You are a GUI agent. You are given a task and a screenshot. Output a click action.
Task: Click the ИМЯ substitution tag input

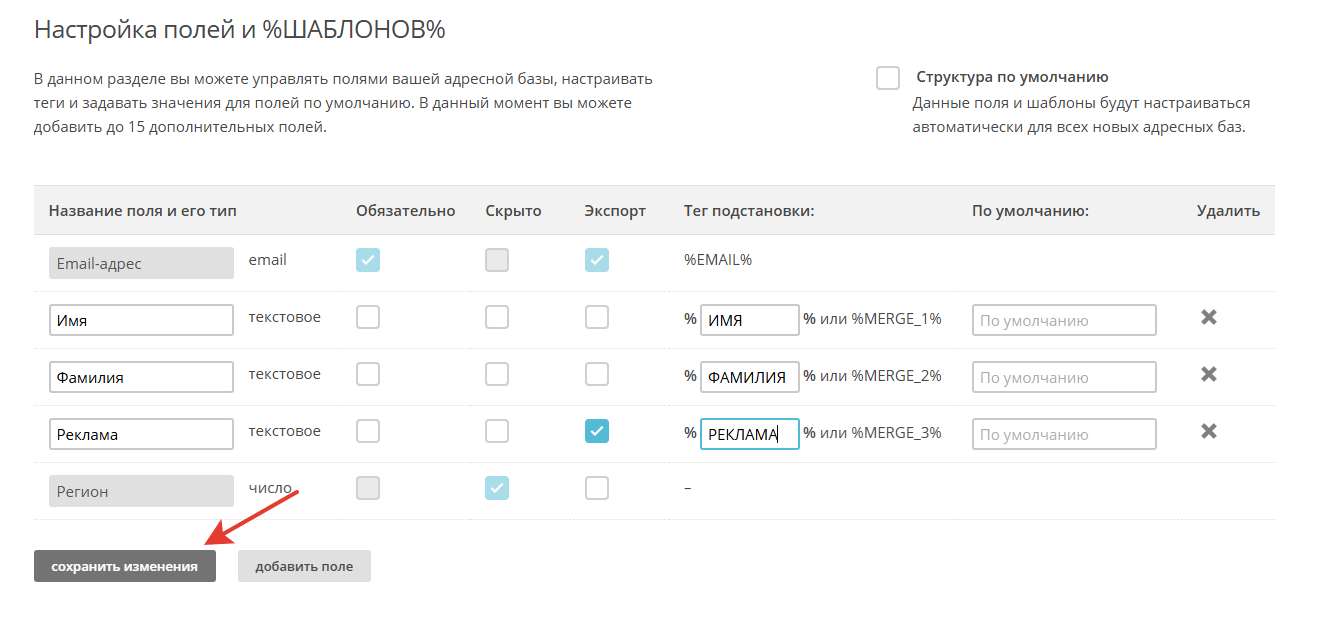749,320
